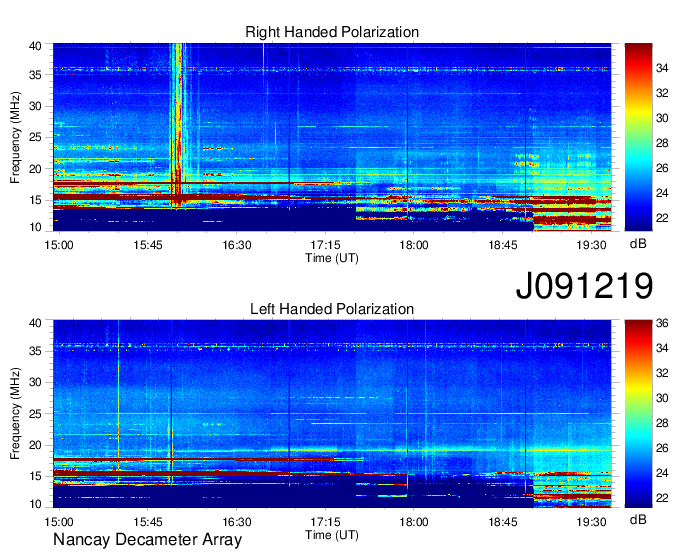Click 40 MHz tick on Right Handed frequency axis

[35, 46]
